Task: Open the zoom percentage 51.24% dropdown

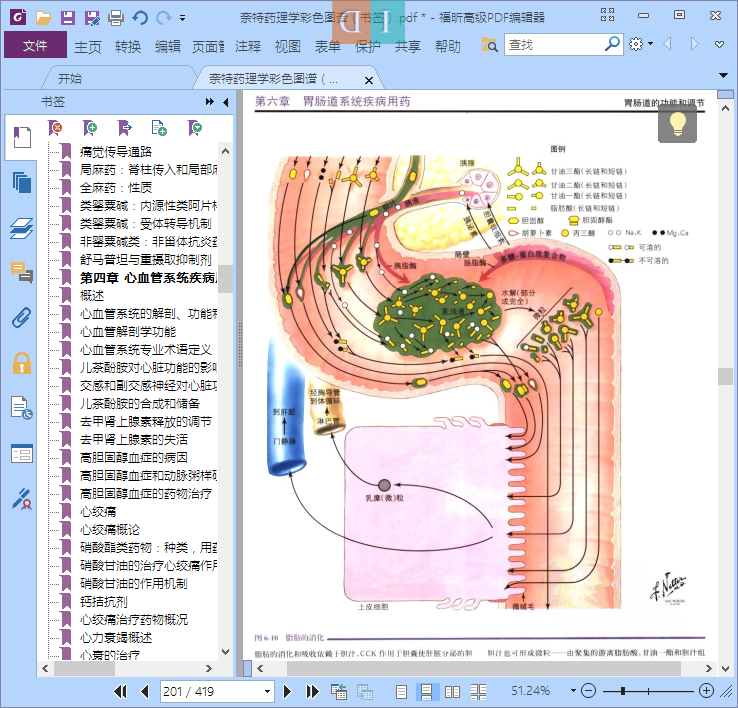Action: coord(573,691)
